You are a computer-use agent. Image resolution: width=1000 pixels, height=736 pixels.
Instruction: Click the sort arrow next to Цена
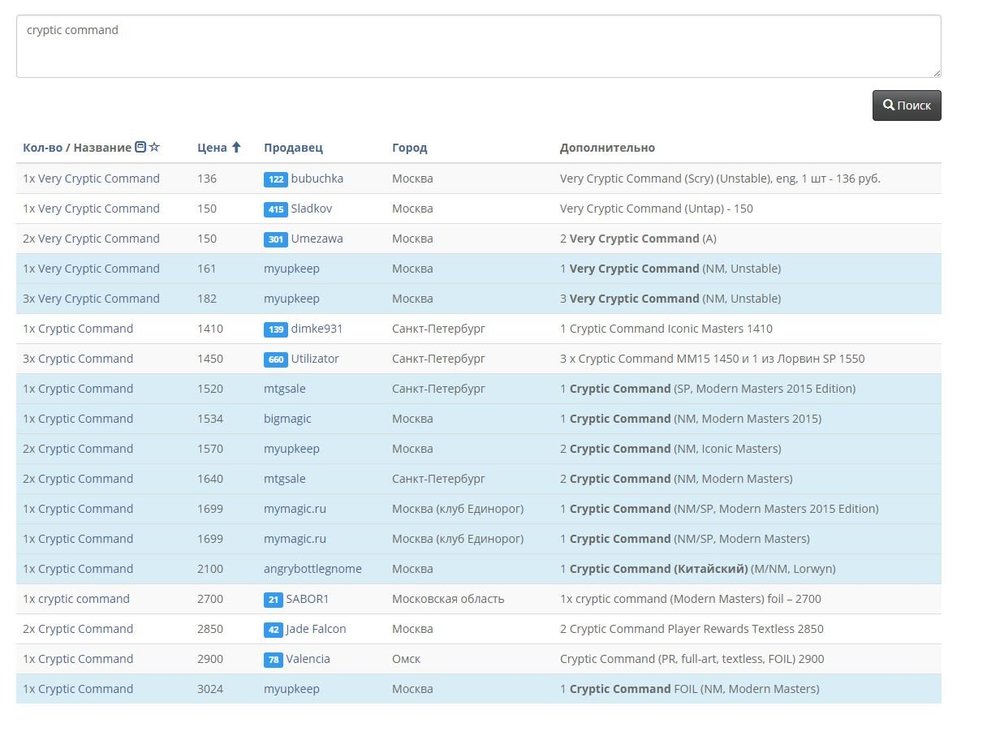coord(236,148)
